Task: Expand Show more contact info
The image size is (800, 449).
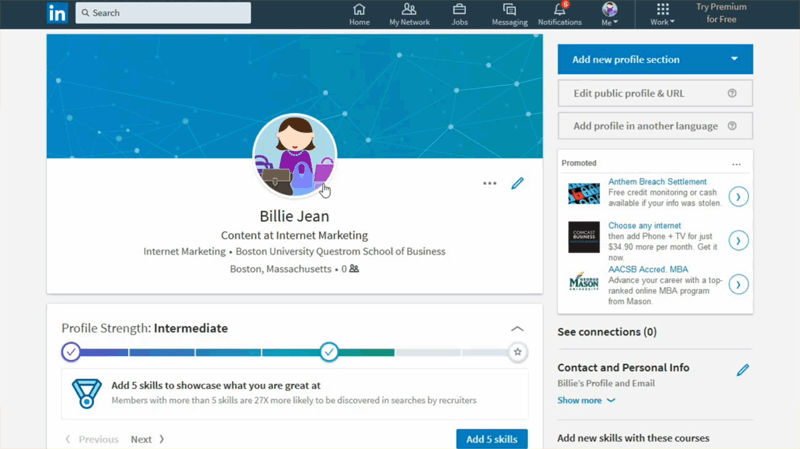Action: coord(586,400)
